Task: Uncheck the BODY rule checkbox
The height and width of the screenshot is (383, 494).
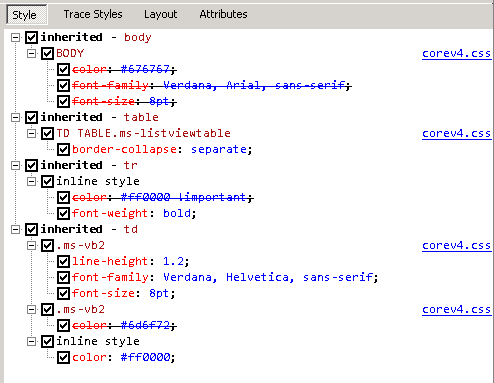Action: [47, 53]
